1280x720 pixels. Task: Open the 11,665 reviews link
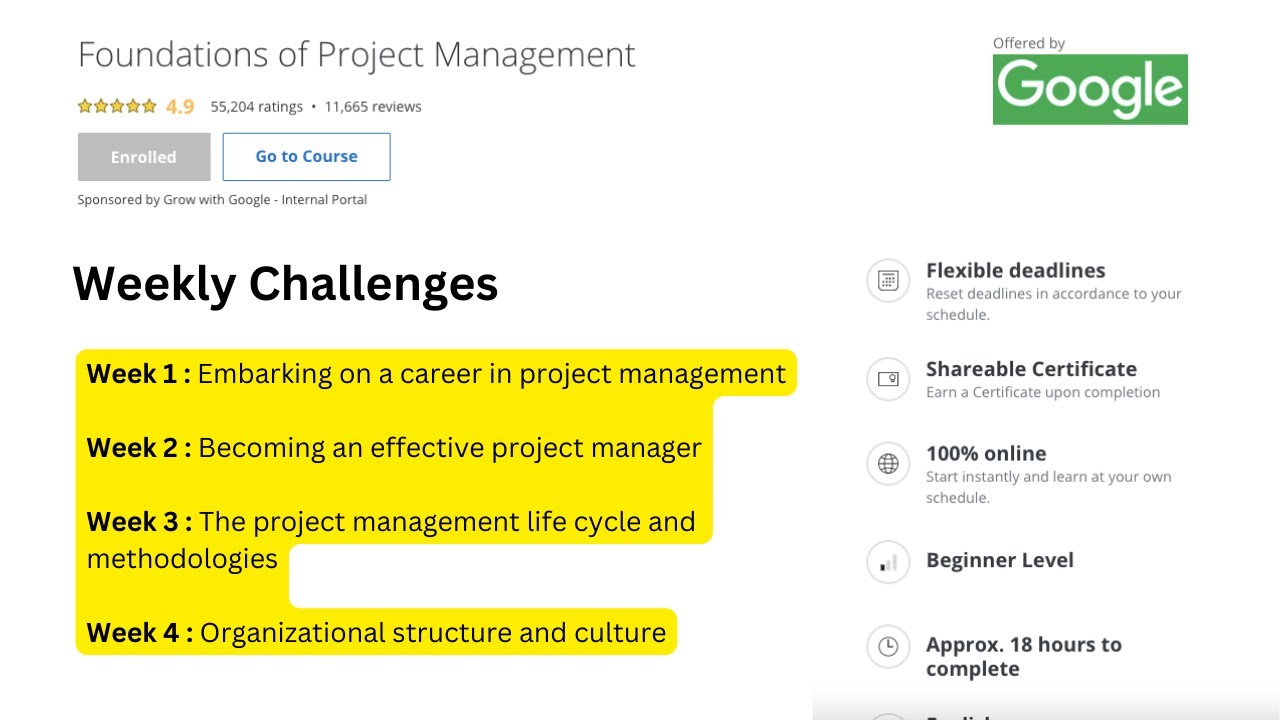tap(373, 107)
